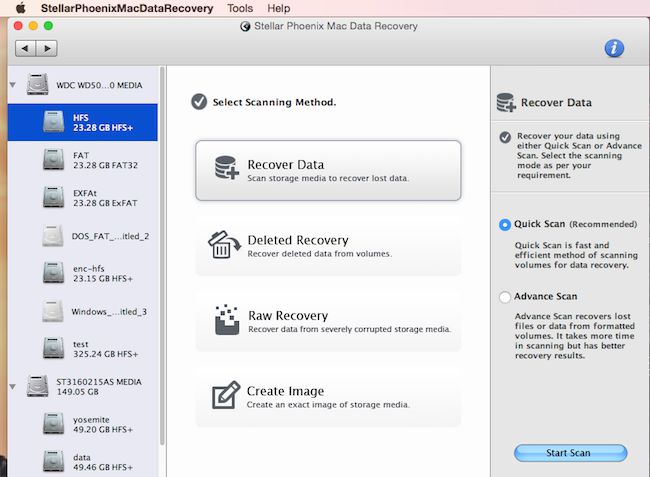Go back with the left arrow button
Screen dimensions: 650x477
(x=26, y=48)
